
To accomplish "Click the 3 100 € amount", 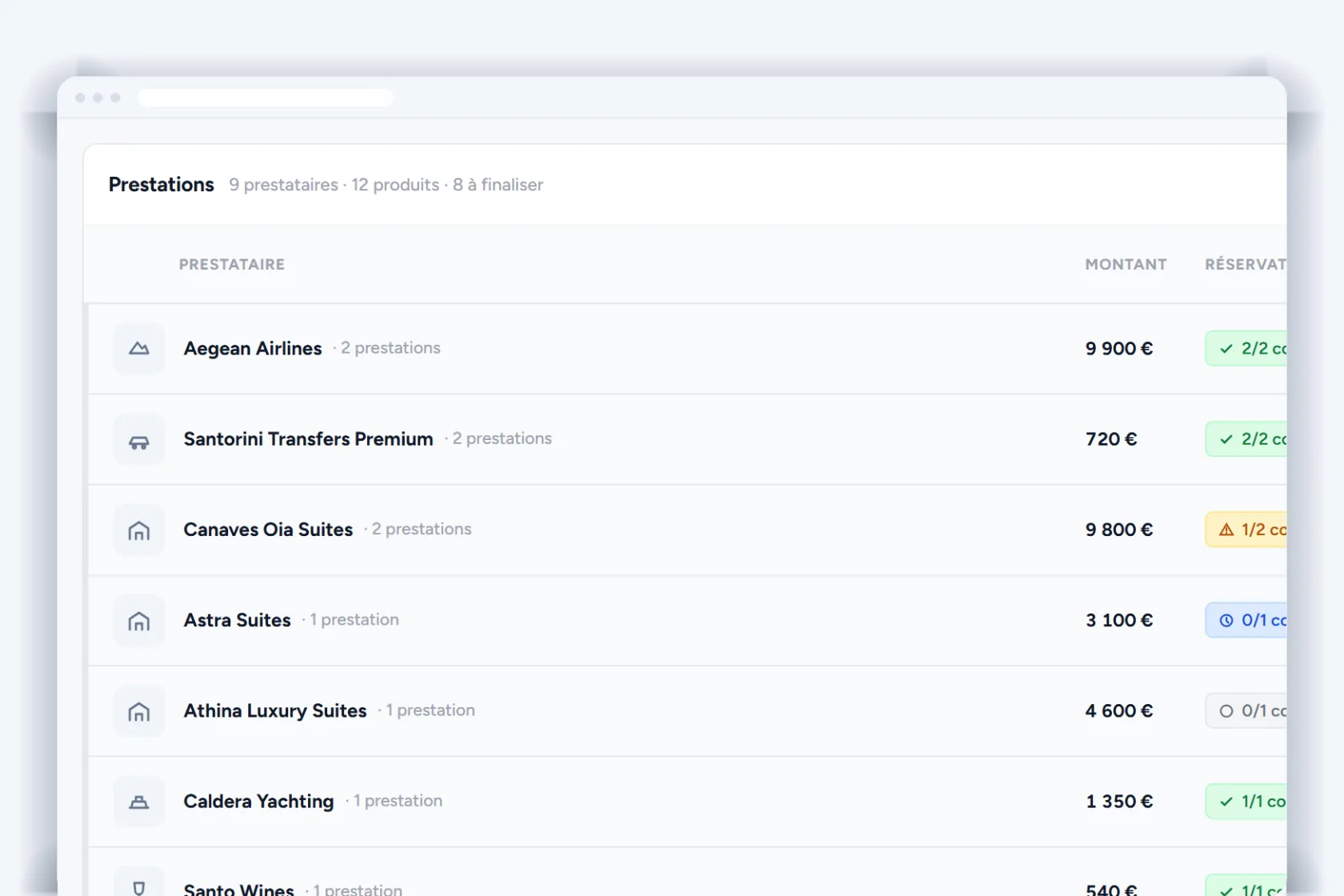I will tap(1119, 620).
